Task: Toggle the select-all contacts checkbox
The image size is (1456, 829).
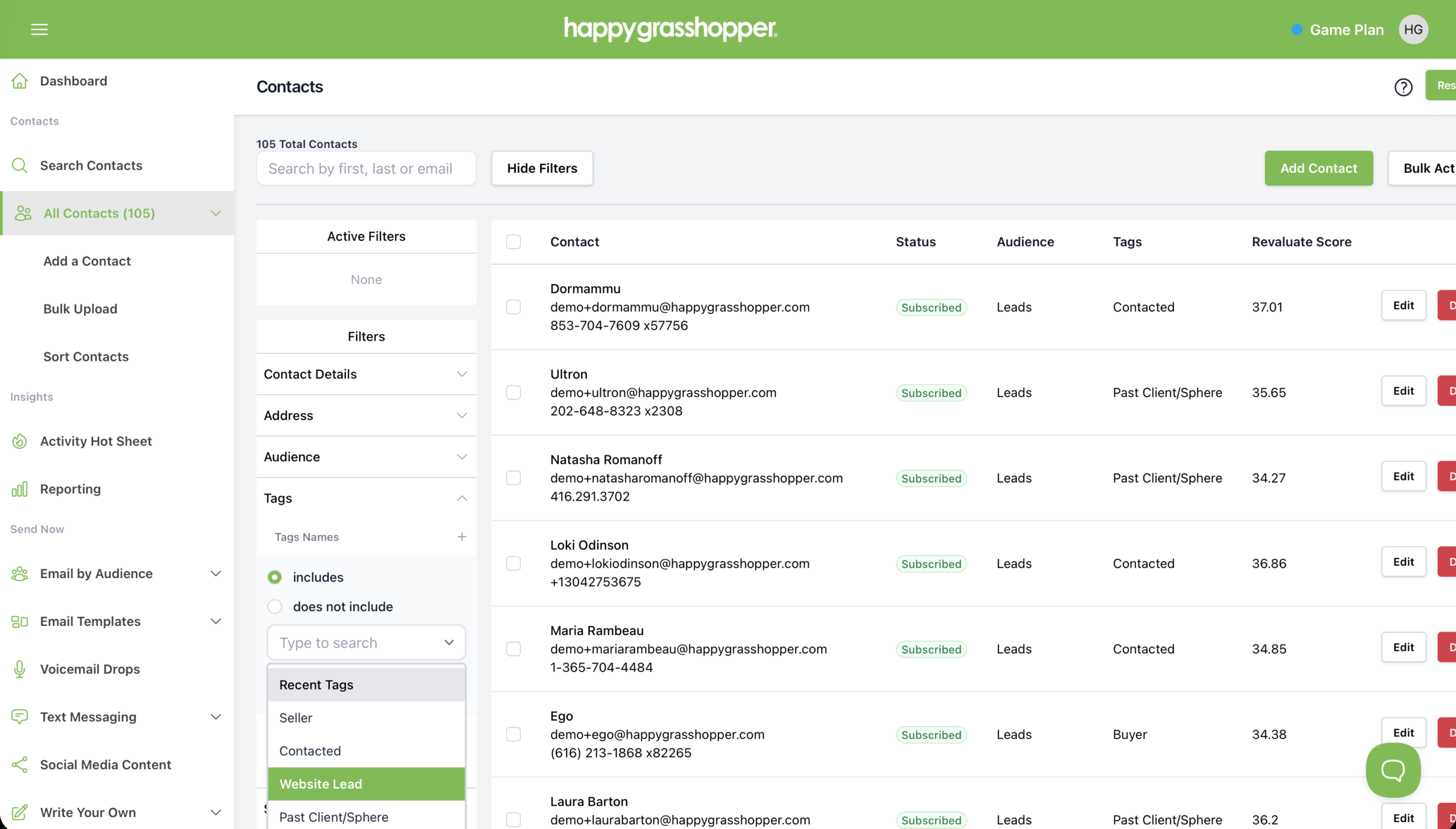Action: pyautogui.click(x=513, y=241)
